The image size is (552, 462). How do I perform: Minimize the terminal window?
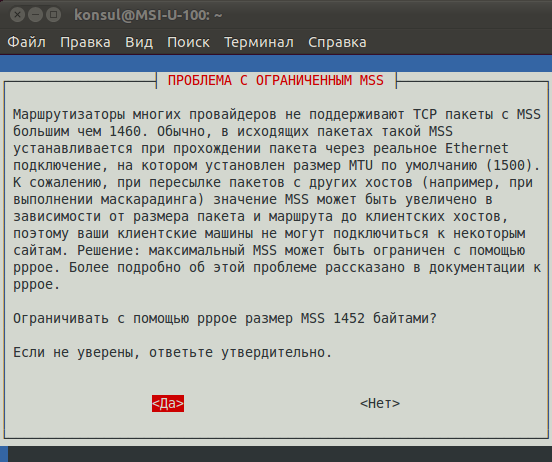(35, 15)
